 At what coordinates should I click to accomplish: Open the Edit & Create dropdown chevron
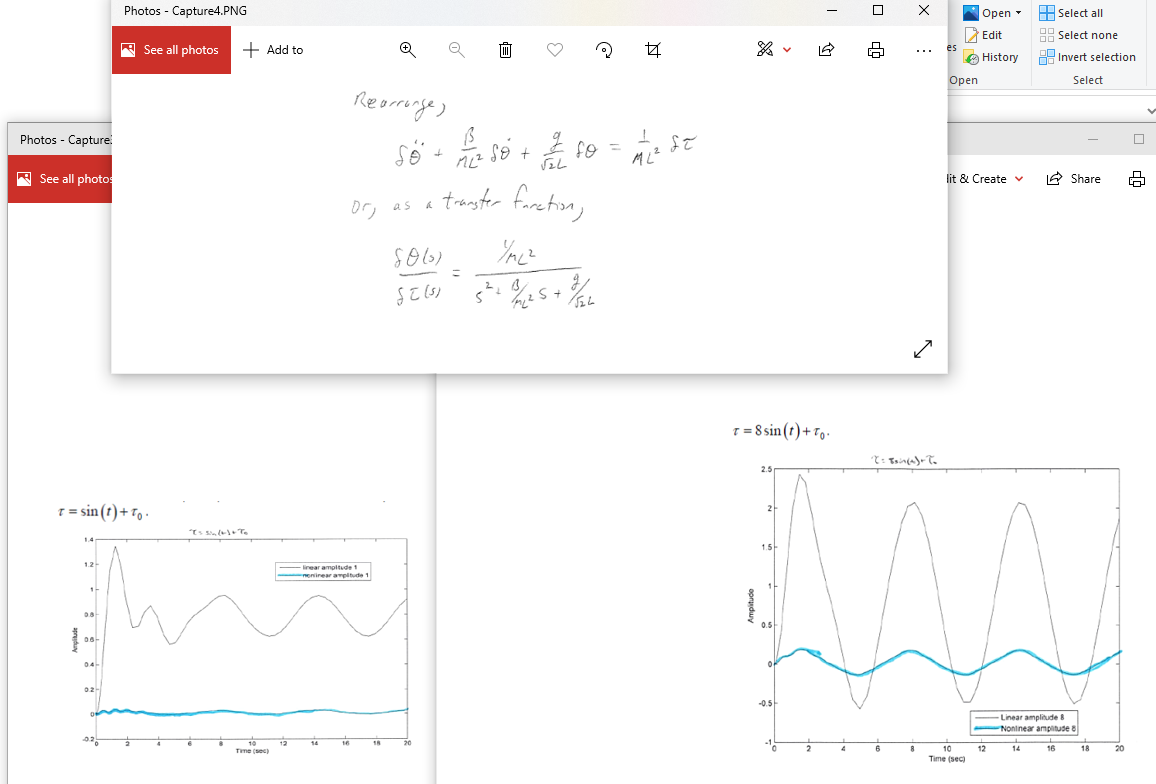(1019, 179)
